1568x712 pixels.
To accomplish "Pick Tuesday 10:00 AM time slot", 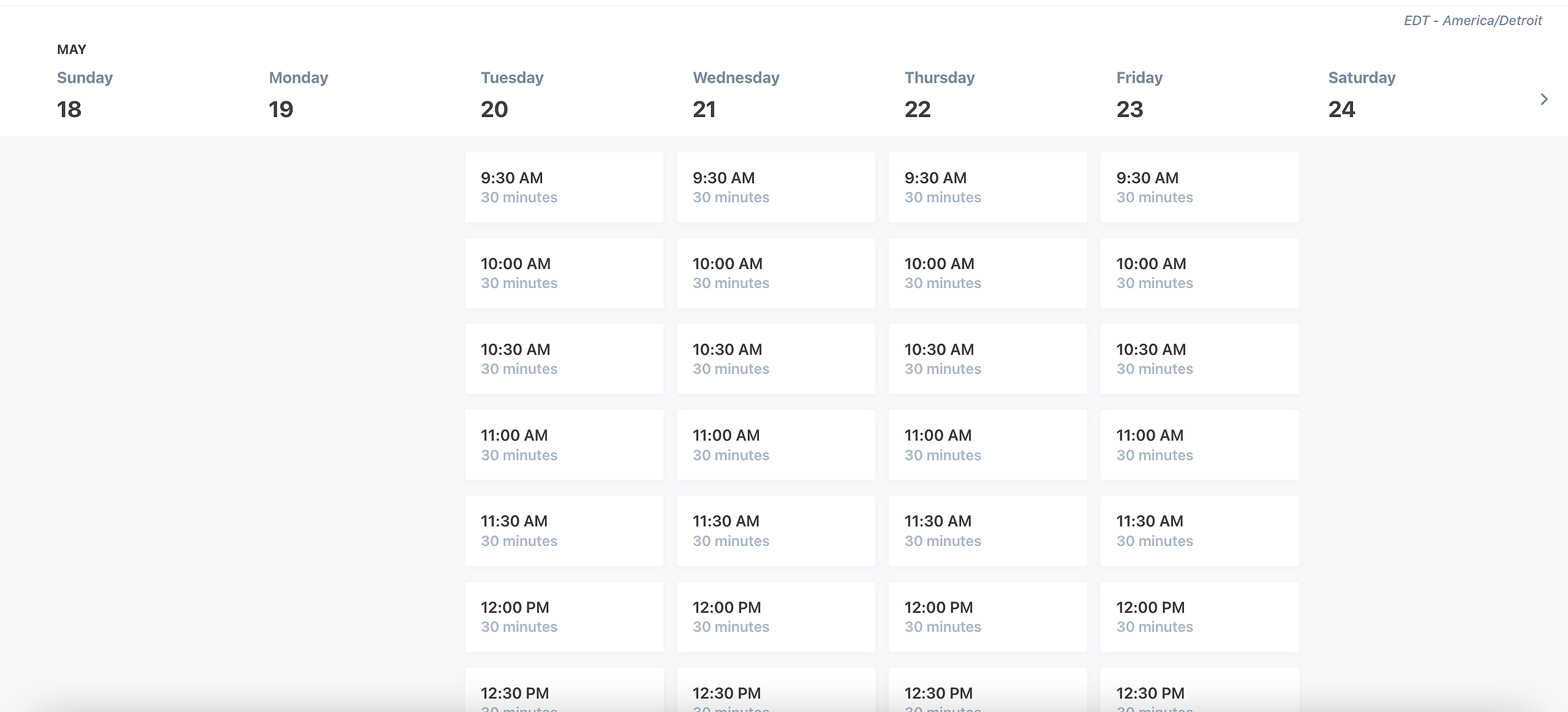I will coord(563,273).
